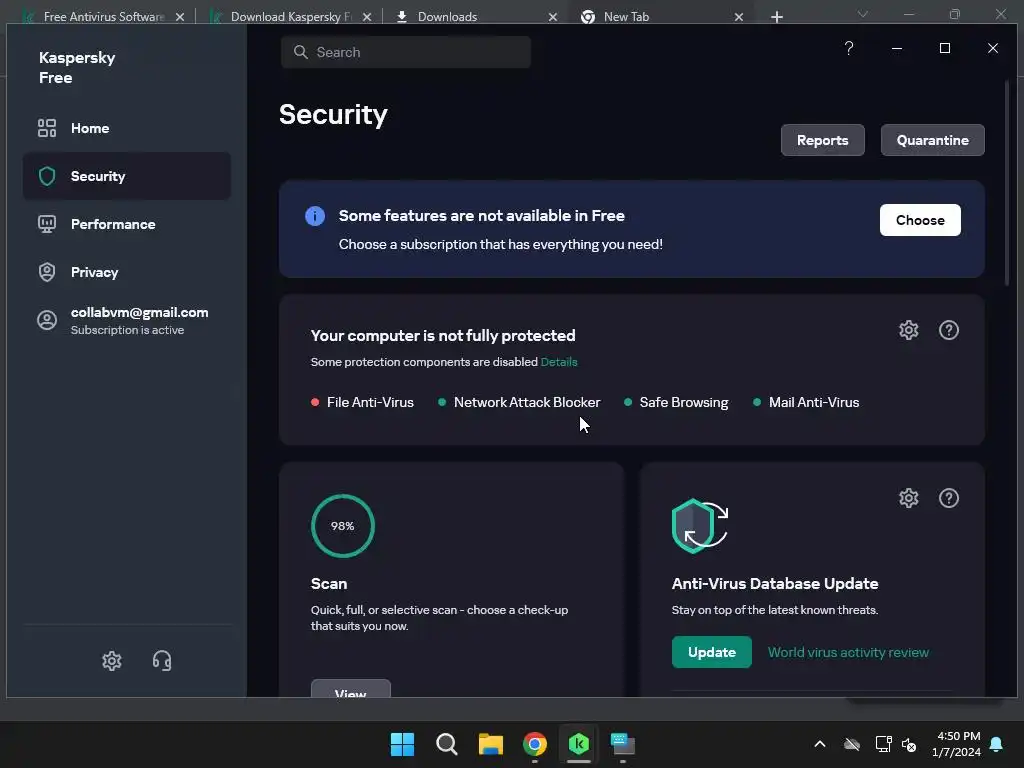Image resolution: width=1024 pixels, height=768 pixels.
Task: Click Choose subscription button
Action: point(920,220)
